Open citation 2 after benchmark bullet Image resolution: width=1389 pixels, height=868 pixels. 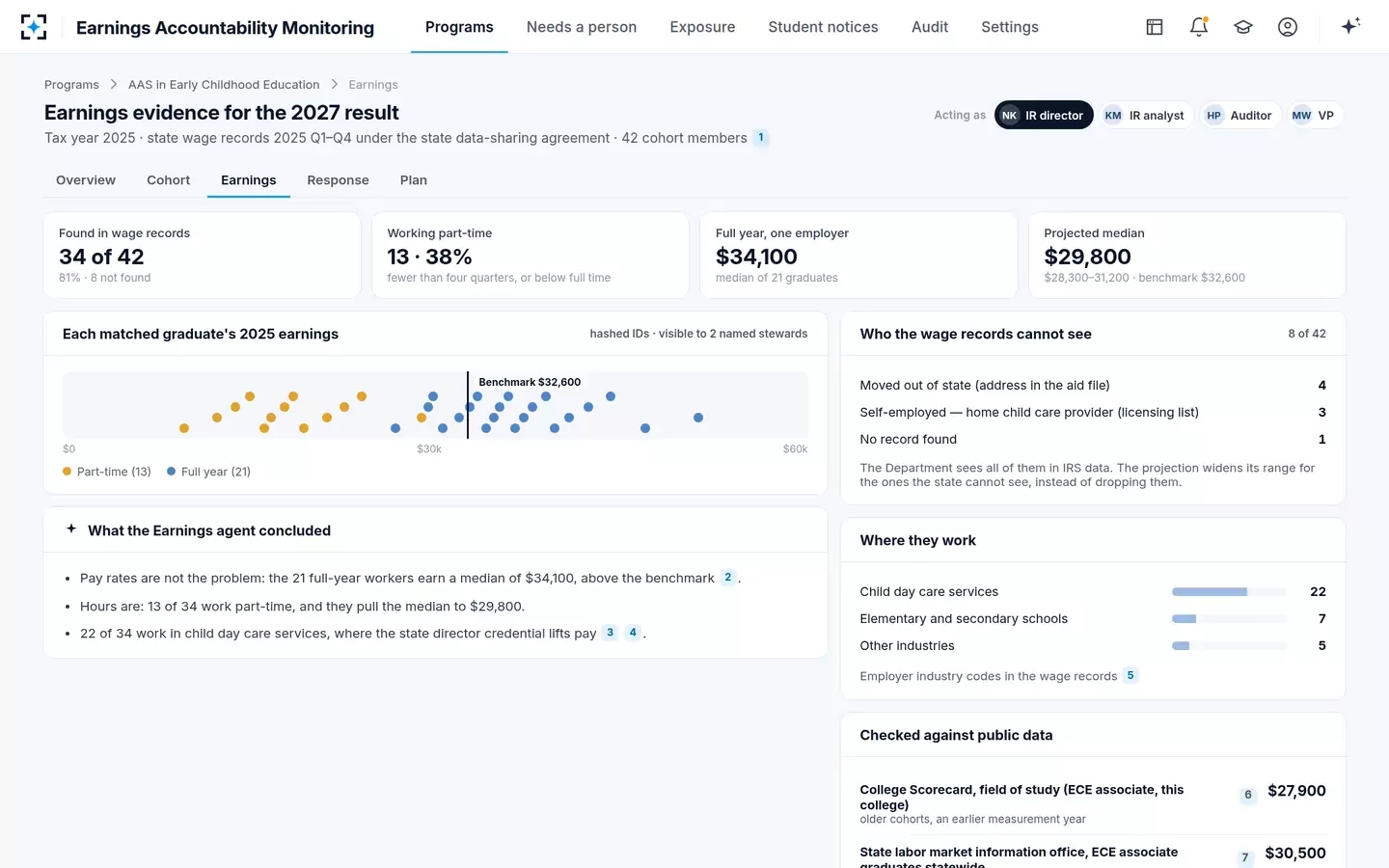[728, 578]
